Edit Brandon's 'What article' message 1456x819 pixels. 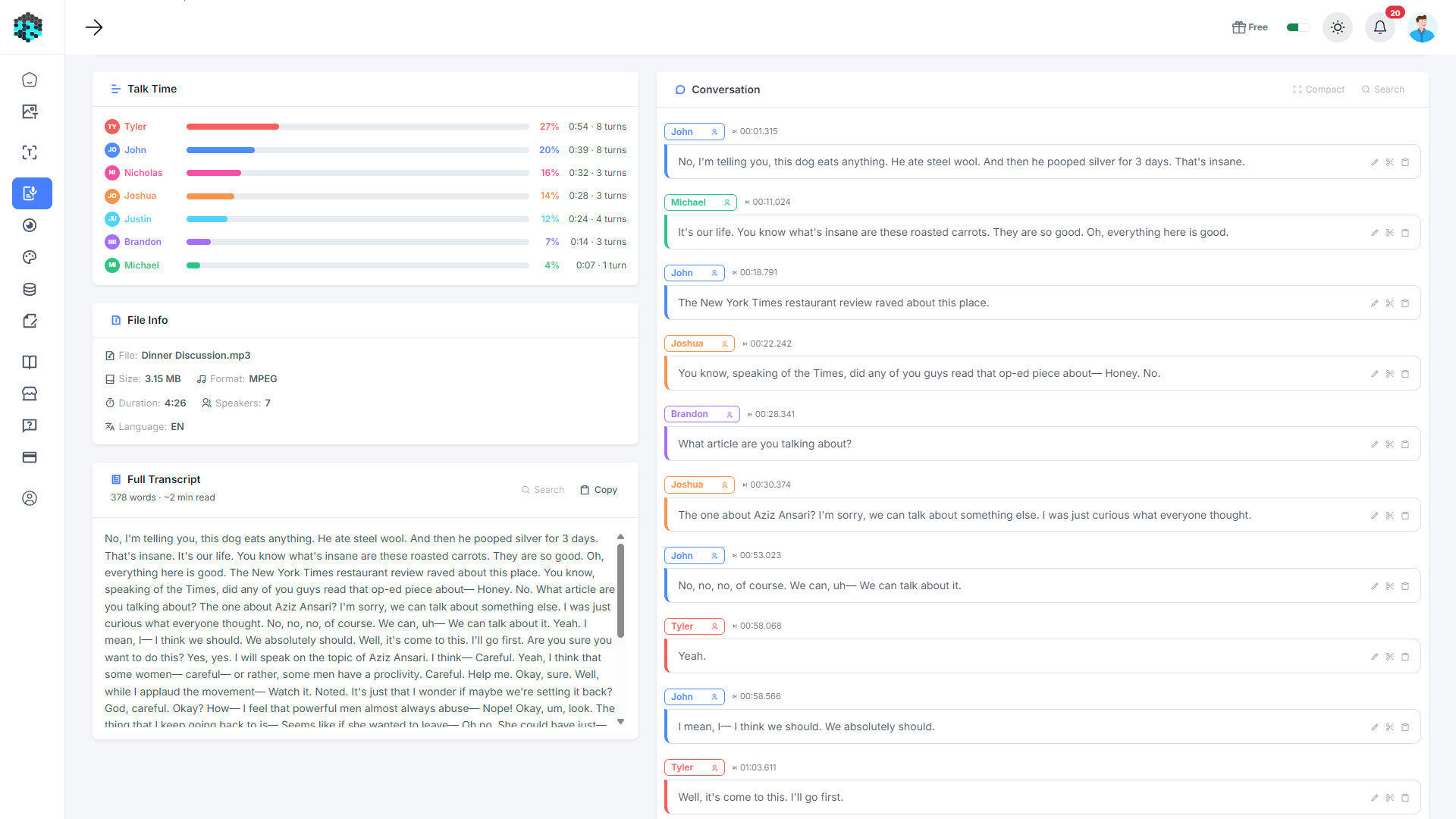1374,444
